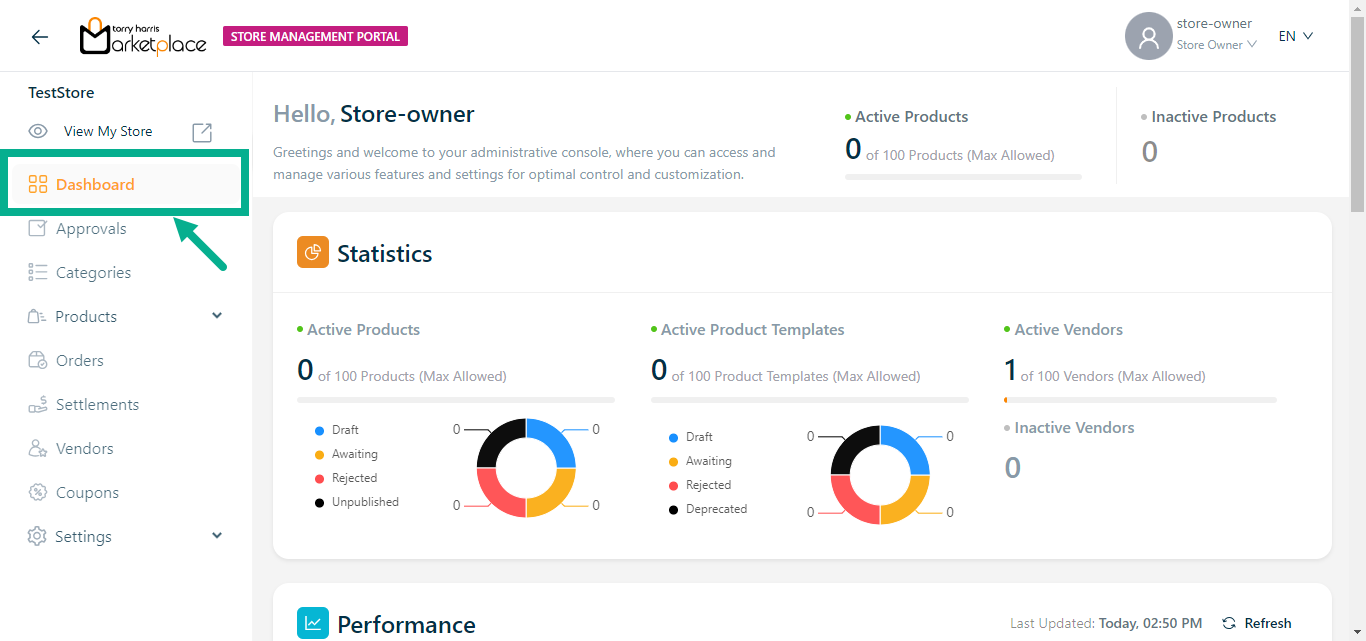This screenshot has height=641, width=1366.
Task: Toggle Deprecated legend in Product Templates chart
Action: click(715, 509)
